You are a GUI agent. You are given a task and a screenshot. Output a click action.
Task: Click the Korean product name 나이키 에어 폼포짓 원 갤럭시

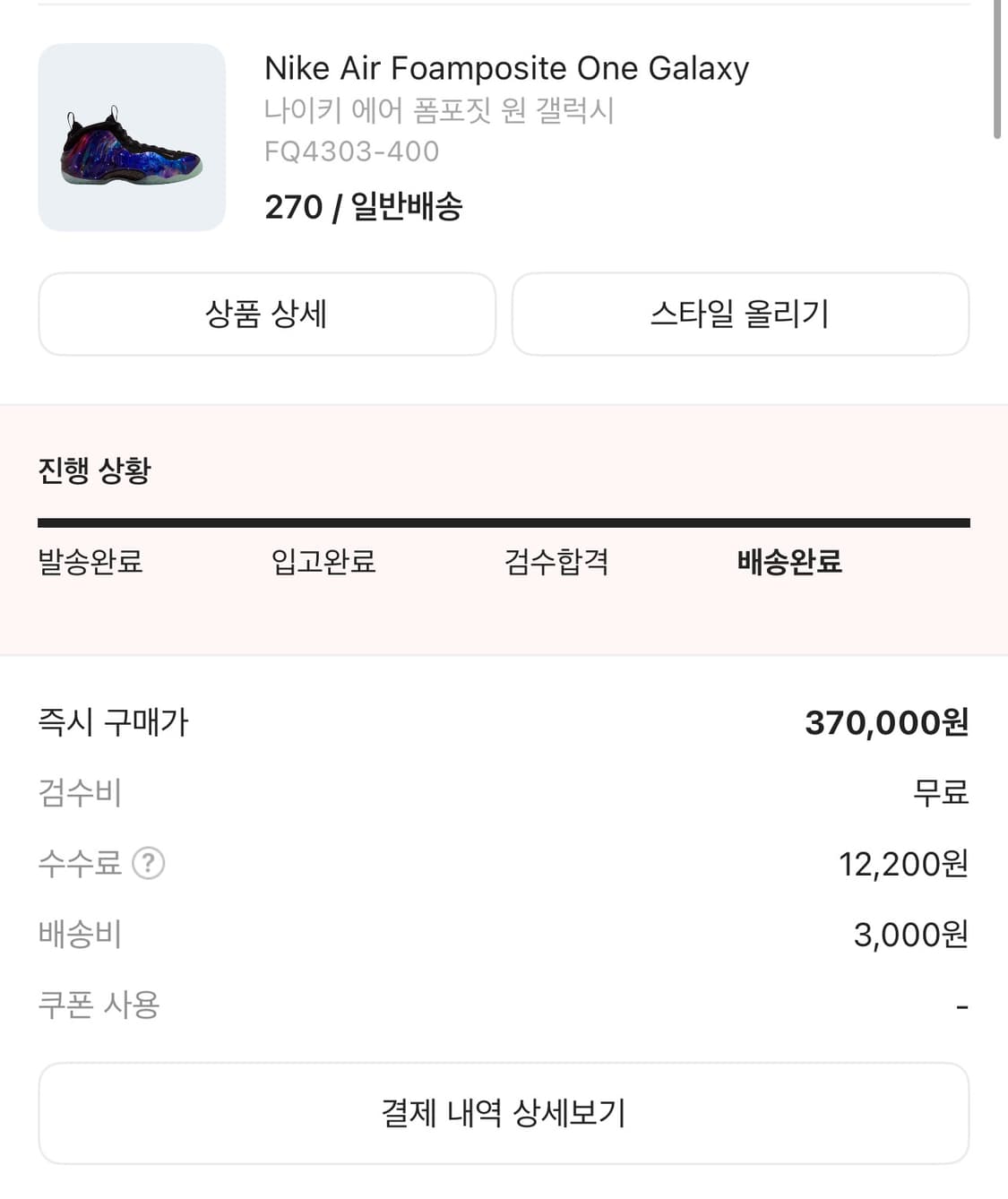click(x=439, y=110)
